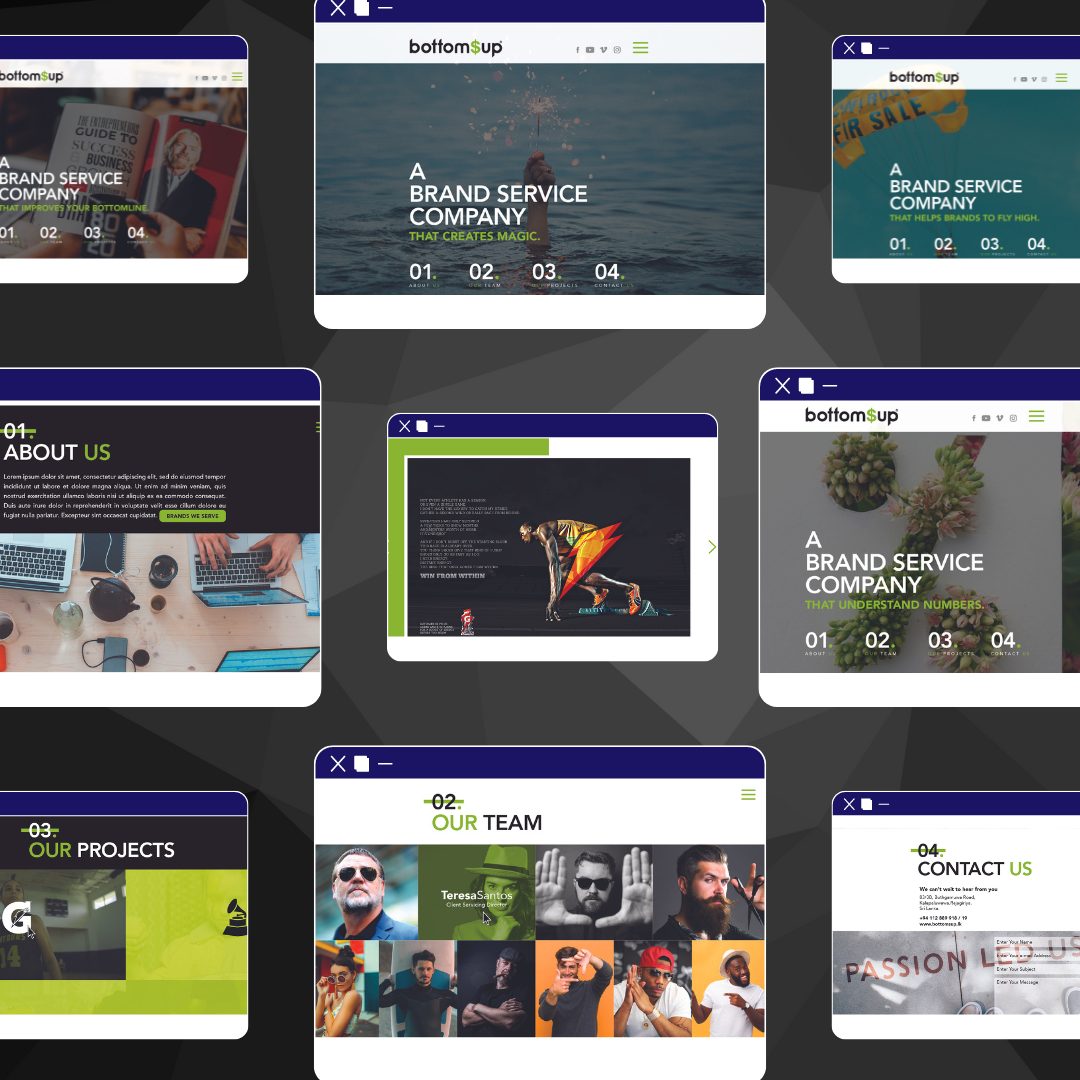Click Facebook icon in 'Creates Magic' window
Image resolution: width=1080 pixels, height=1080 pixels.
click(577, 50)
